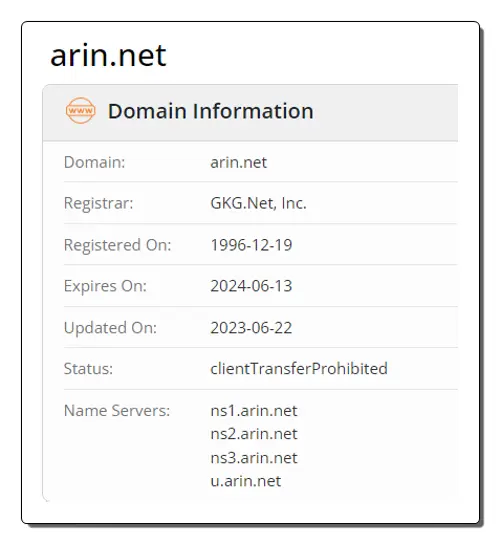Click the expiry date 2024-06-13
500x544 pixels.
[x=251, y=286]
